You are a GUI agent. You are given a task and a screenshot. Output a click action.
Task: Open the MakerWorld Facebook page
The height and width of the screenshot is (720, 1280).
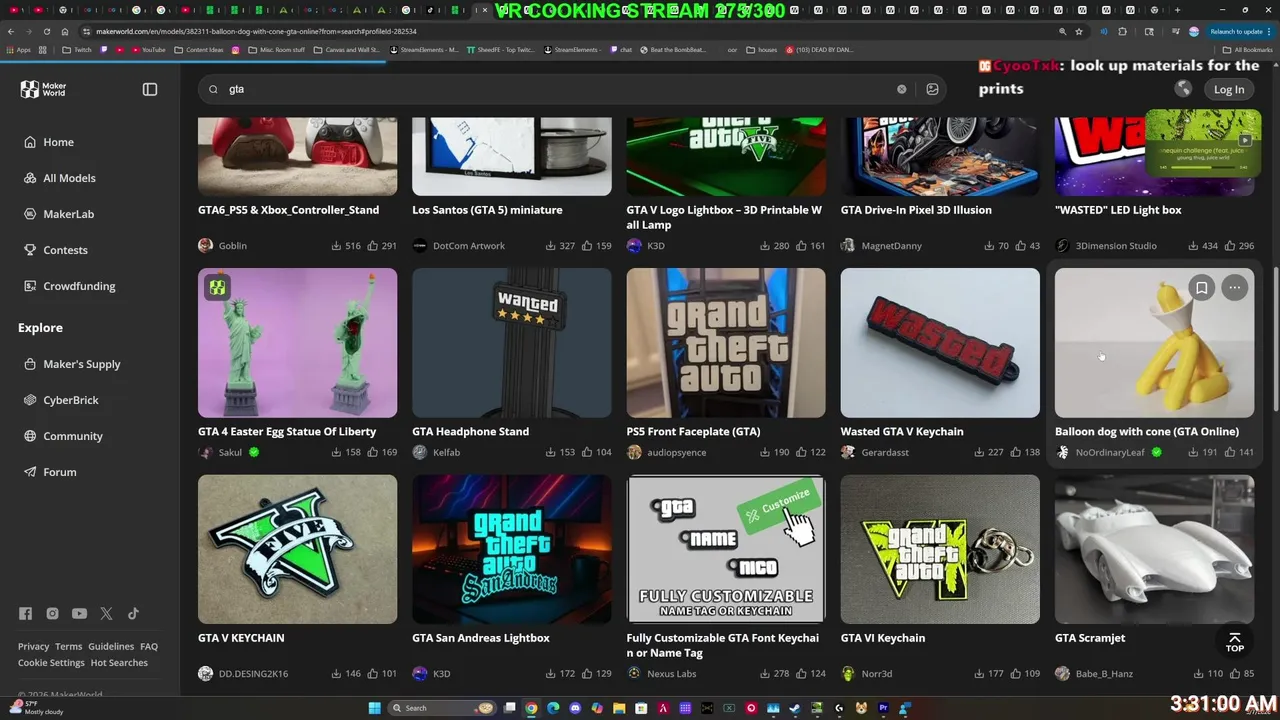pos(25,614)
